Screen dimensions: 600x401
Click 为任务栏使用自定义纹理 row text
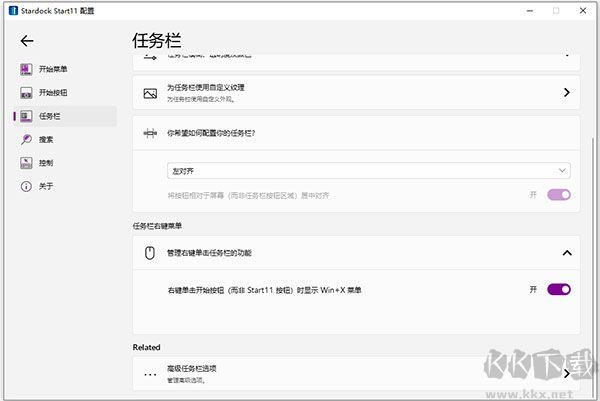[x=205, y=88]
